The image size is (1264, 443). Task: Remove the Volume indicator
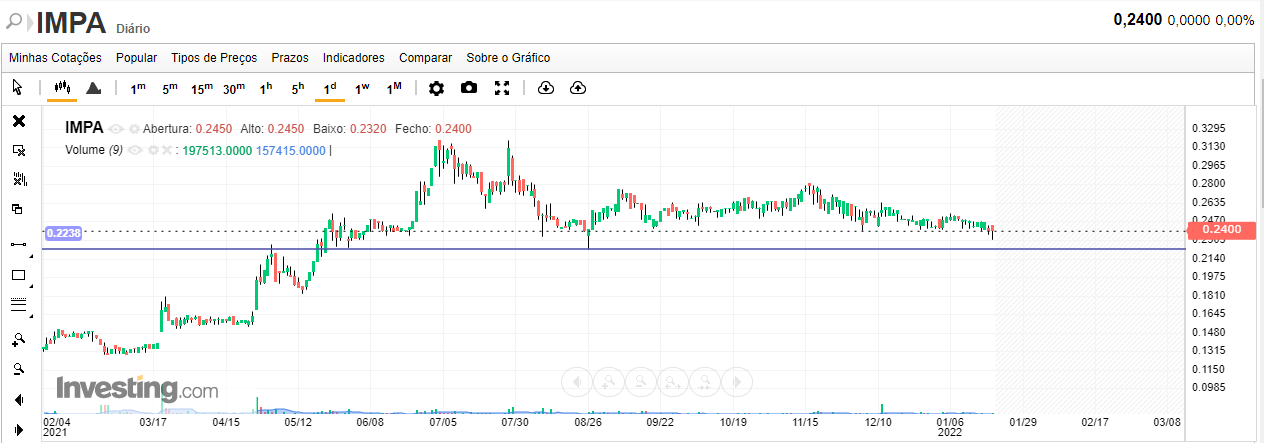167,150
